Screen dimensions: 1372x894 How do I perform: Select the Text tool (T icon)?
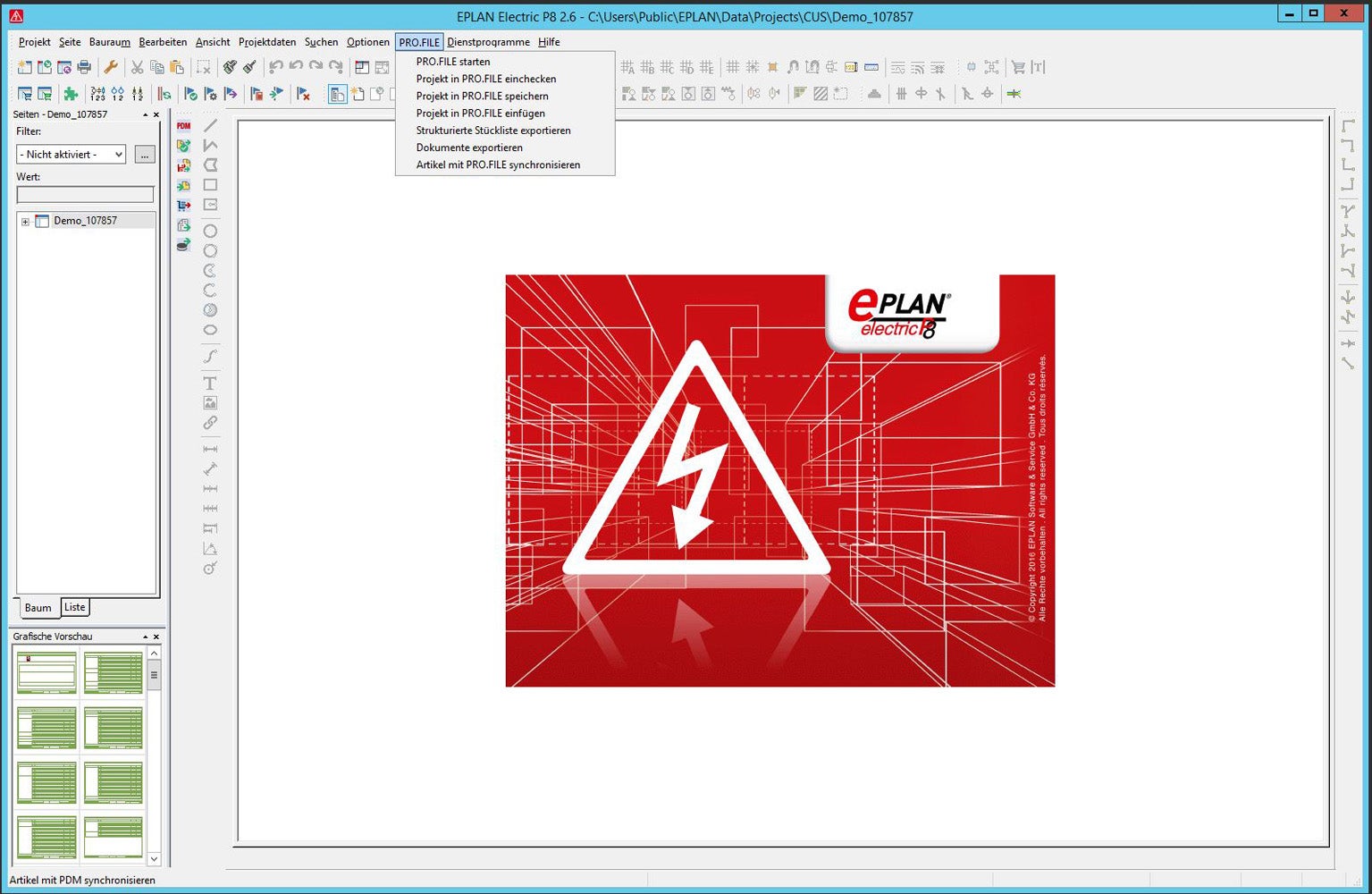click(210, 384)
